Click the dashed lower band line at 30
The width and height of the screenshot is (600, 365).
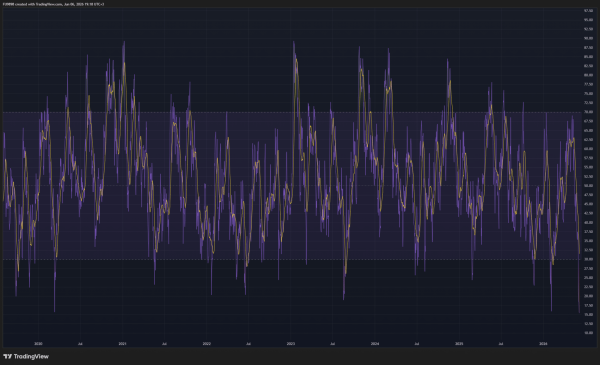tap(292, 259)
